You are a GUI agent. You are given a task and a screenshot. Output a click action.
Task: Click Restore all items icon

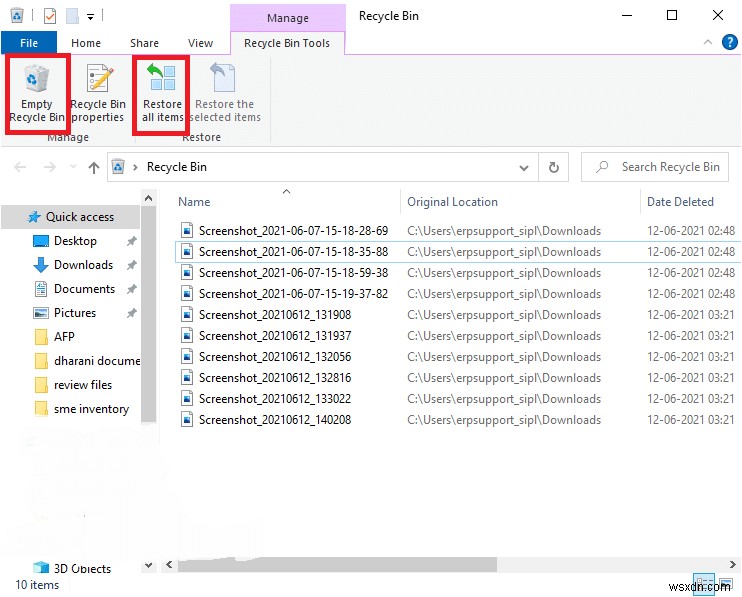coord(162,93)
